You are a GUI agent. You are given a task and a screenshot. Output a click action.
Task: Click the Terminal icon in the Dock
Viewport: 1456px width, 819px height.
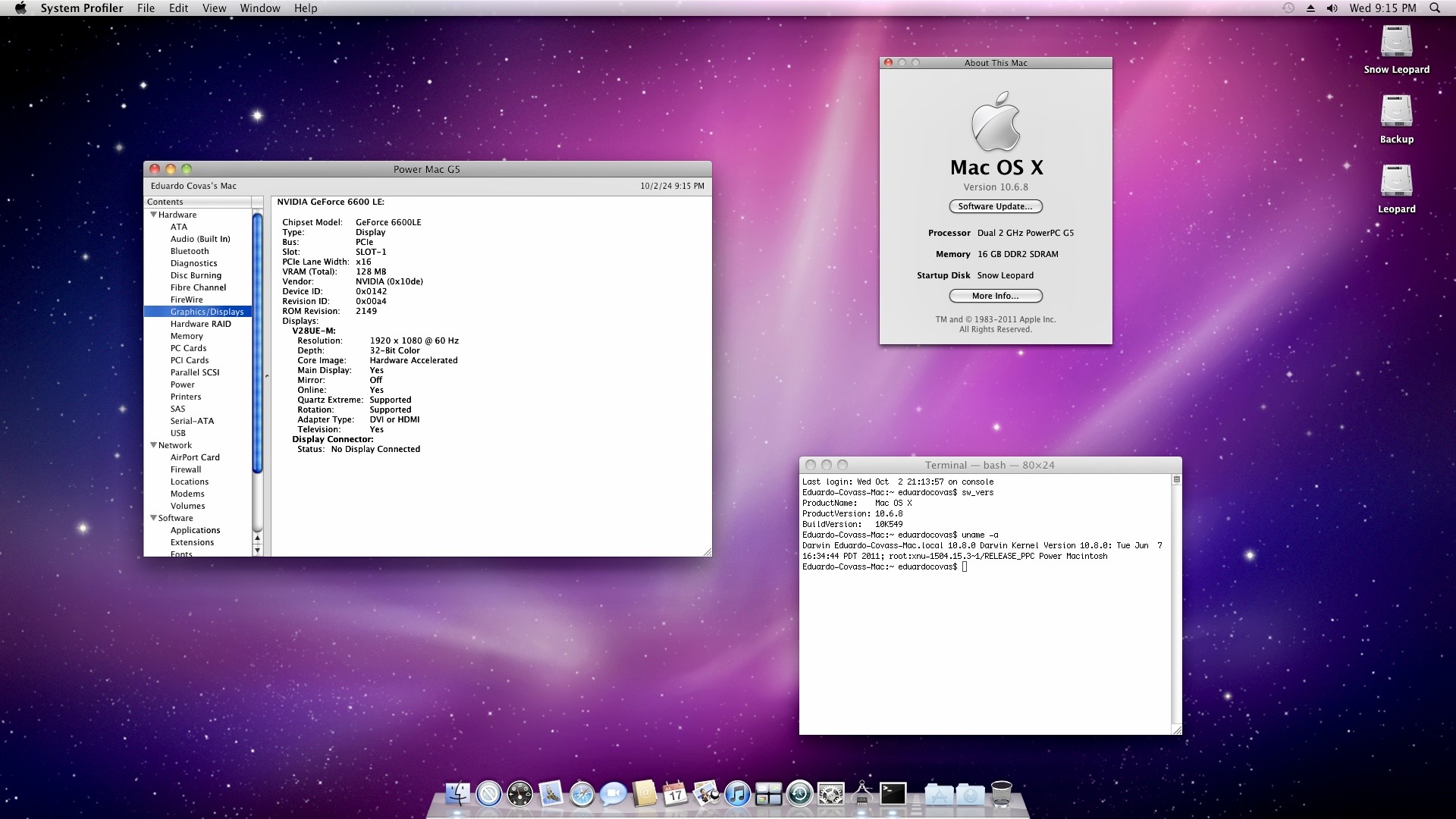(893, 794)
